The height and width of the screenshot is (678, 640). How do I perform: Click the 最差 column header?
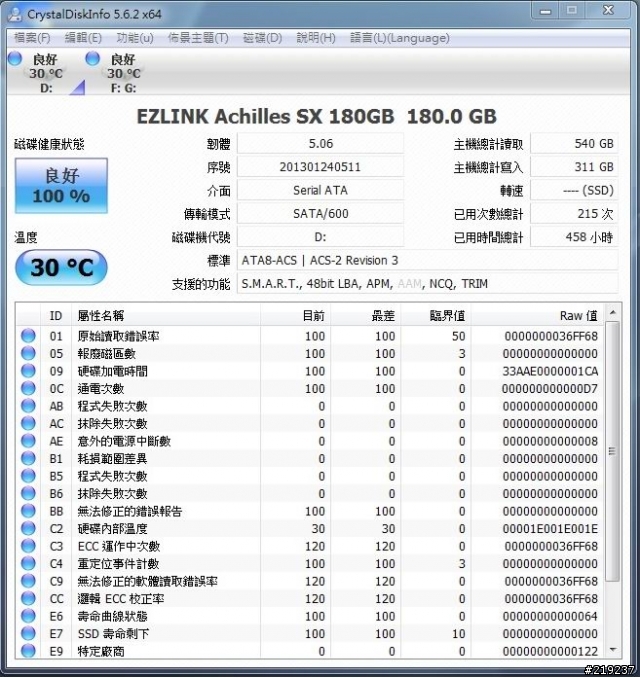[366, 316]
